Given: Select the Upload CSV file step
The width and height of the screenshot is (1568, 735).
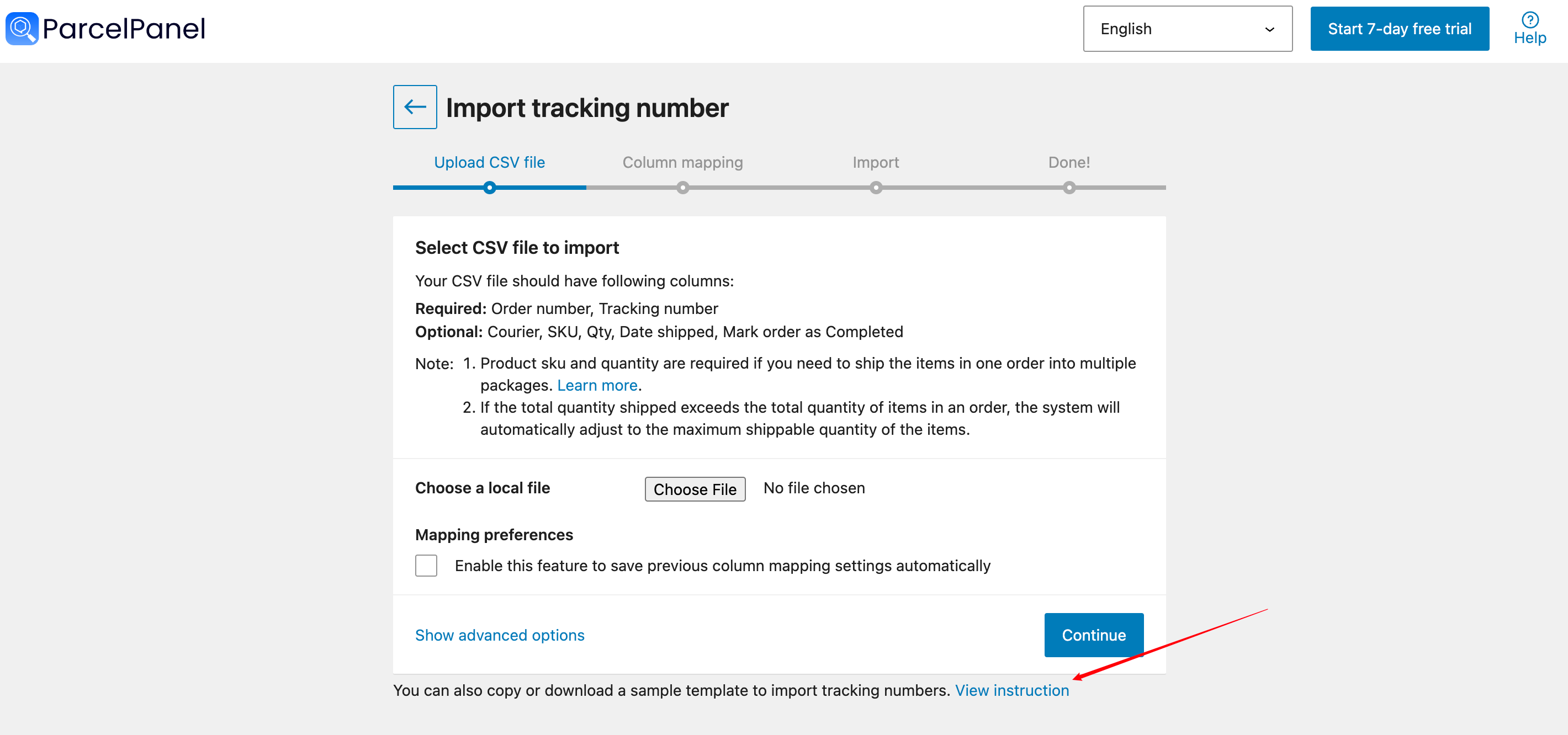Looking at the screenshot, I should 489,162.
